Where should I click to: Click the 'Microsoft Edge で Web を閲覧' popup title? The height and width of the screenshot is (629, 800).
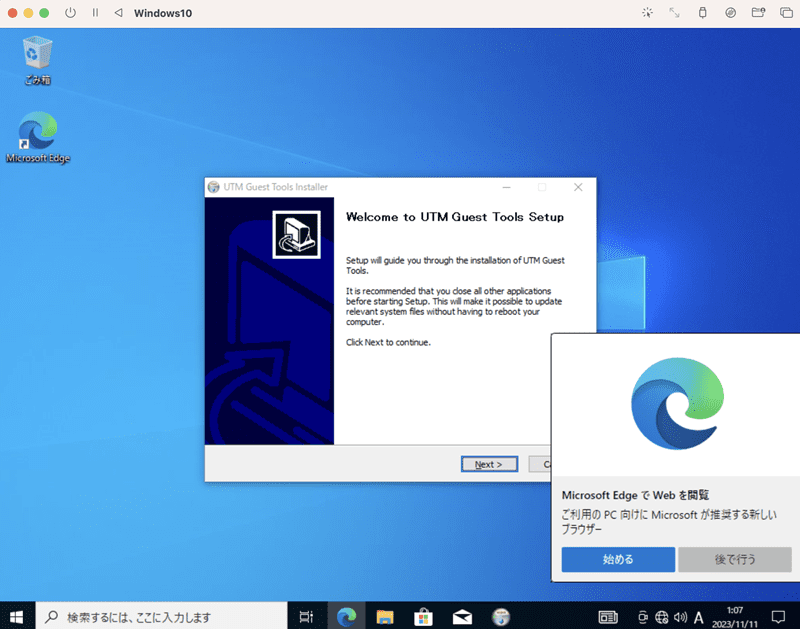click(635, 495)
